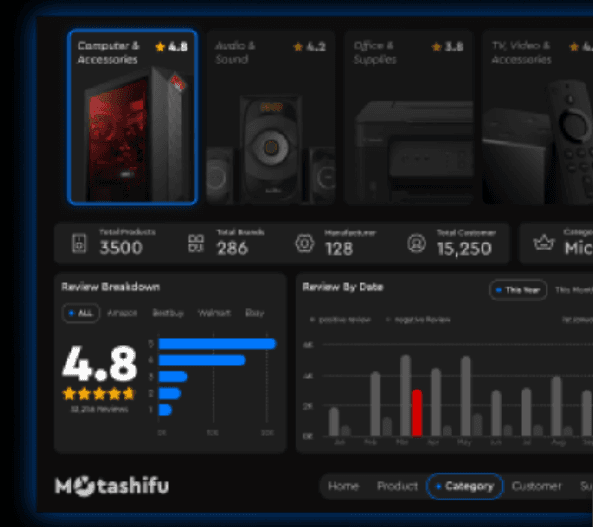Open the Category tab
The width and height of the screenshot is (593, 527).
464,486
